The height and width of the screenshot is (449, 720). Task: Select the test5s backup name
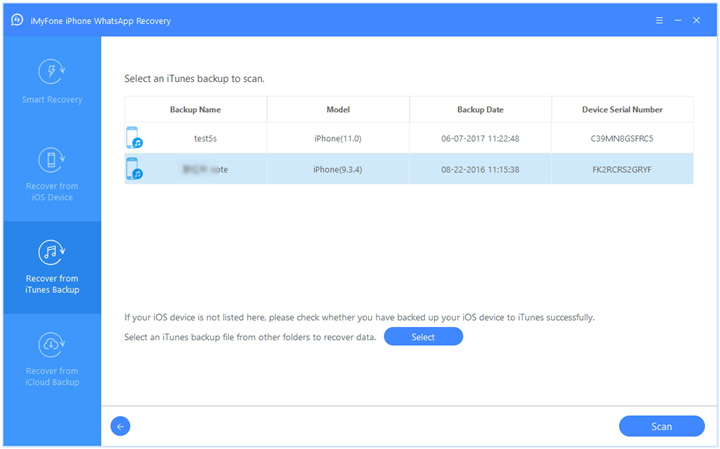(x=205, y=138)
